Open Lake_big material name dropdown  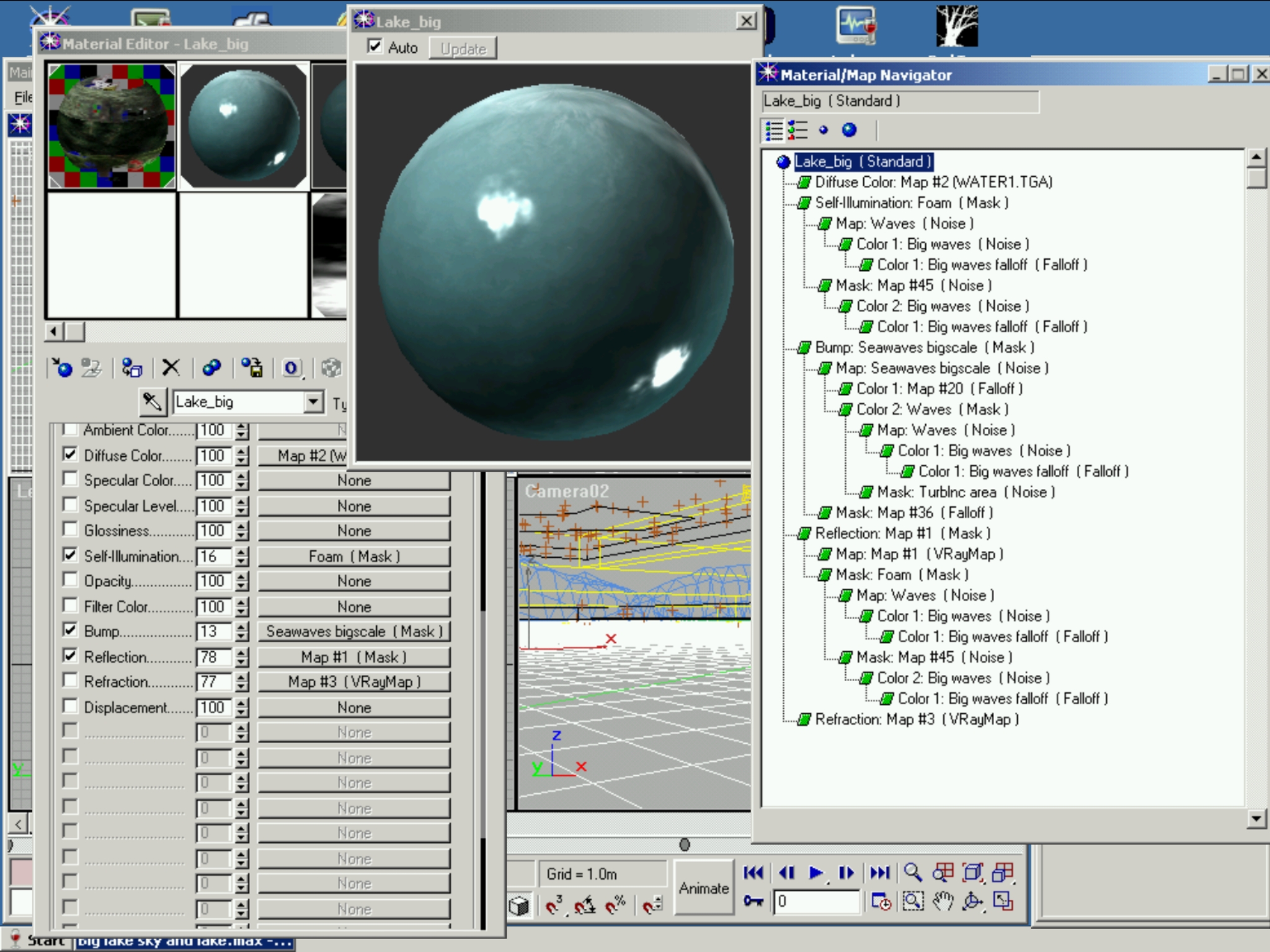click(x=313, y=402)
